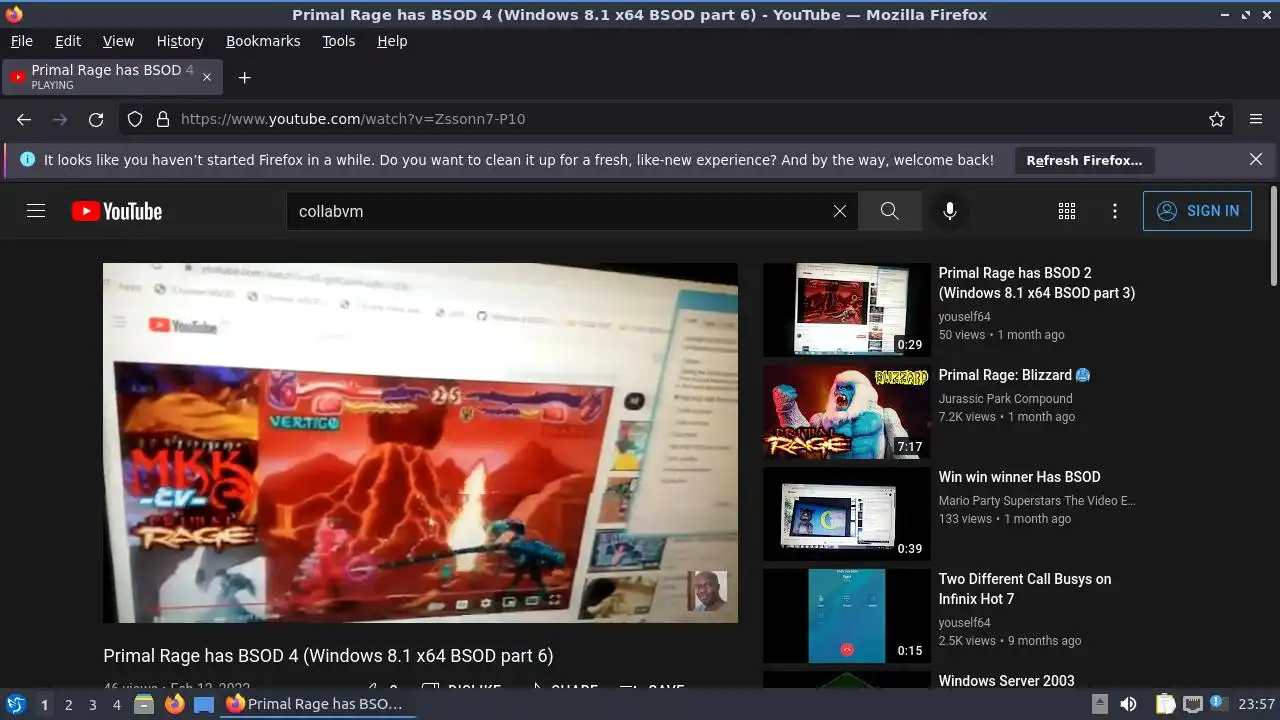View site security via the lock icon

163,119
